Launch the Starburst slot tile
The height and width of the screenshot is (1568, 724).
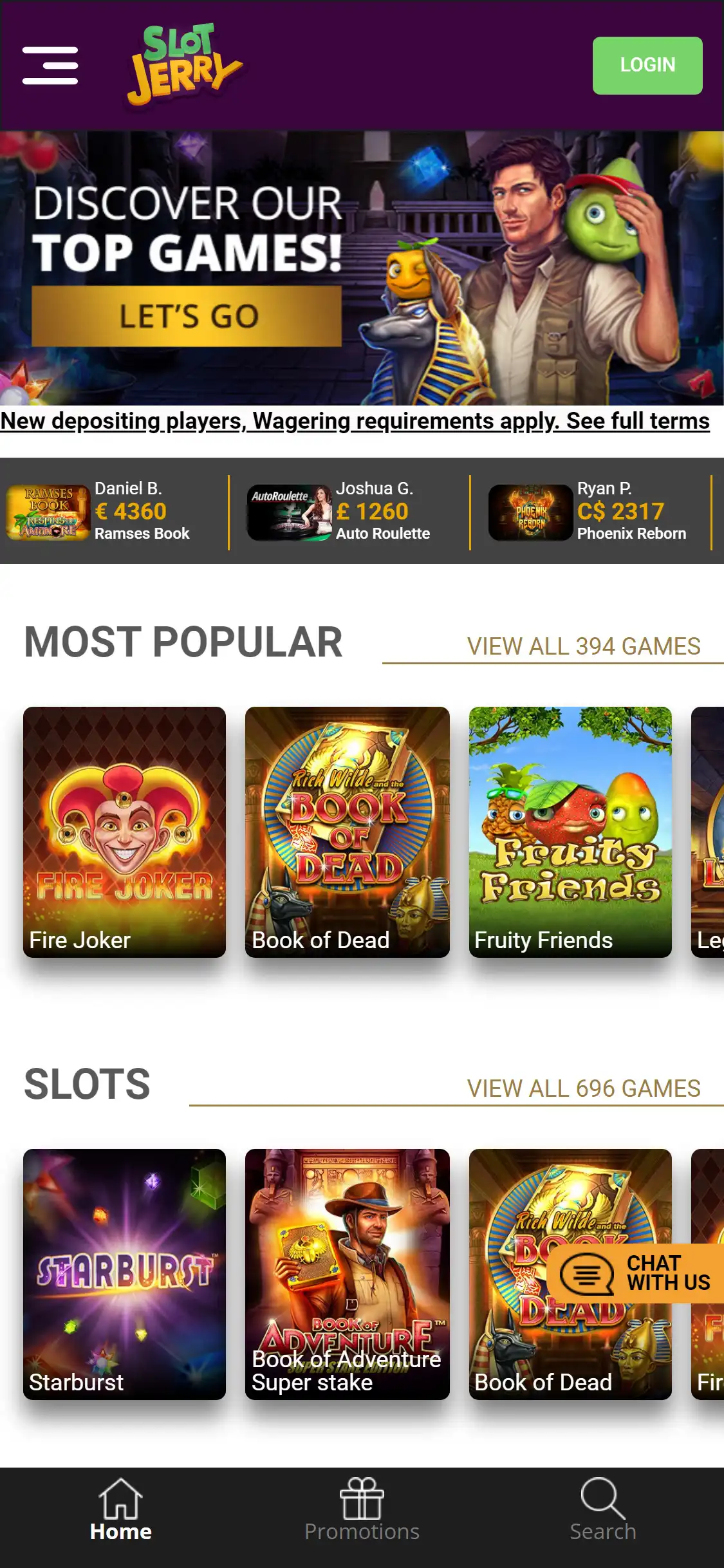click(x=124, y=1274)
